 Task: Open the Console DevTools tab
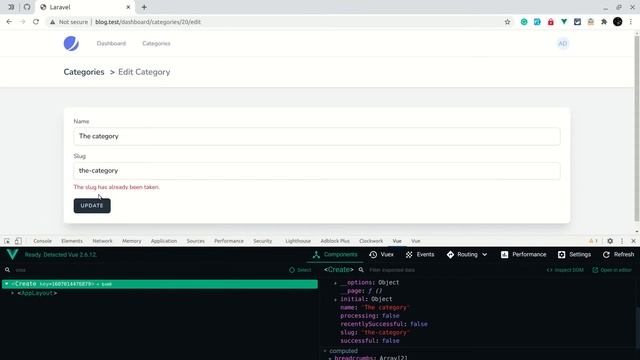click(x=42, y=241)
